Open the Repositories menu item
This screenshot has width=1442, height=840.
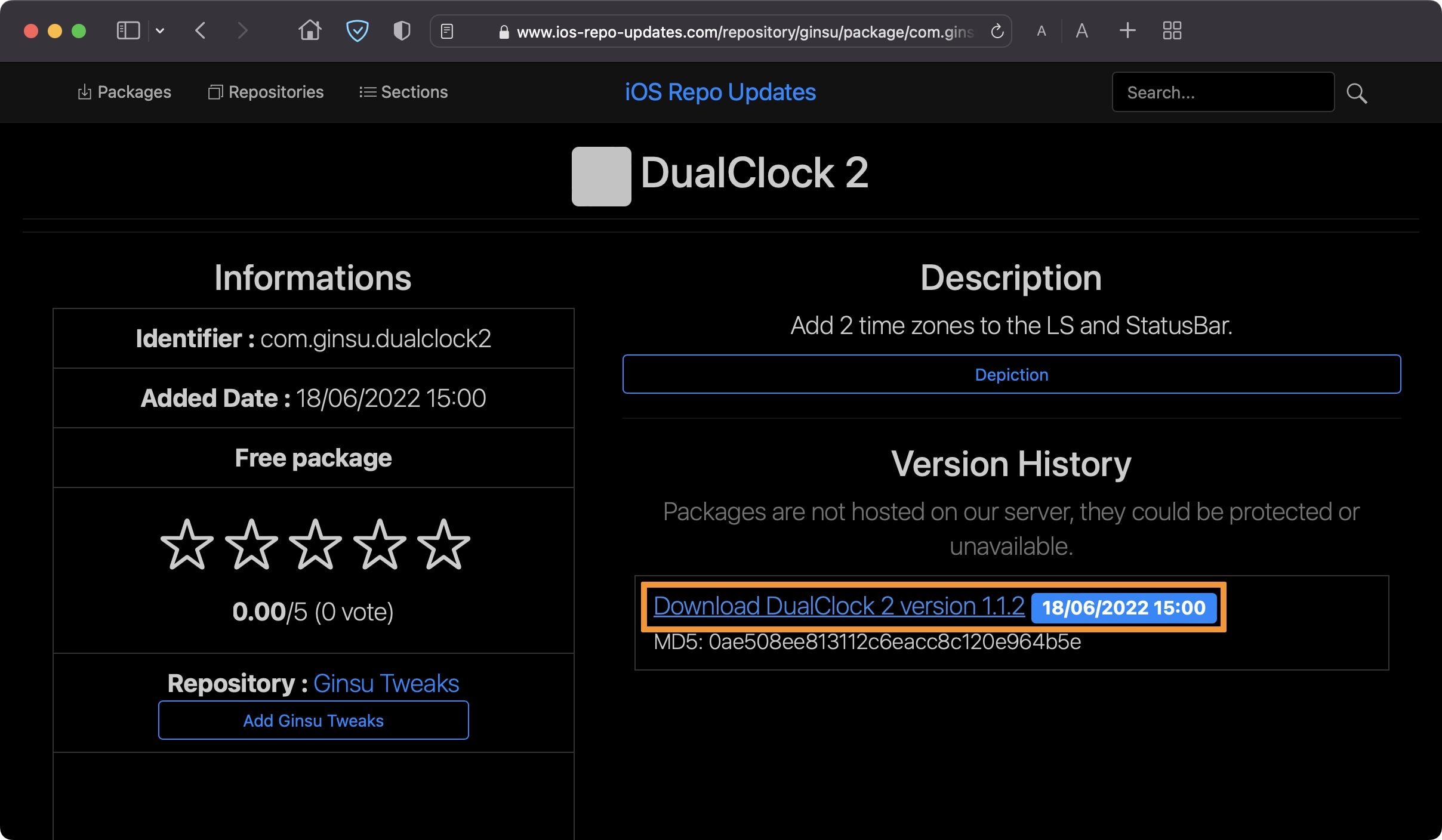[266, 92]
